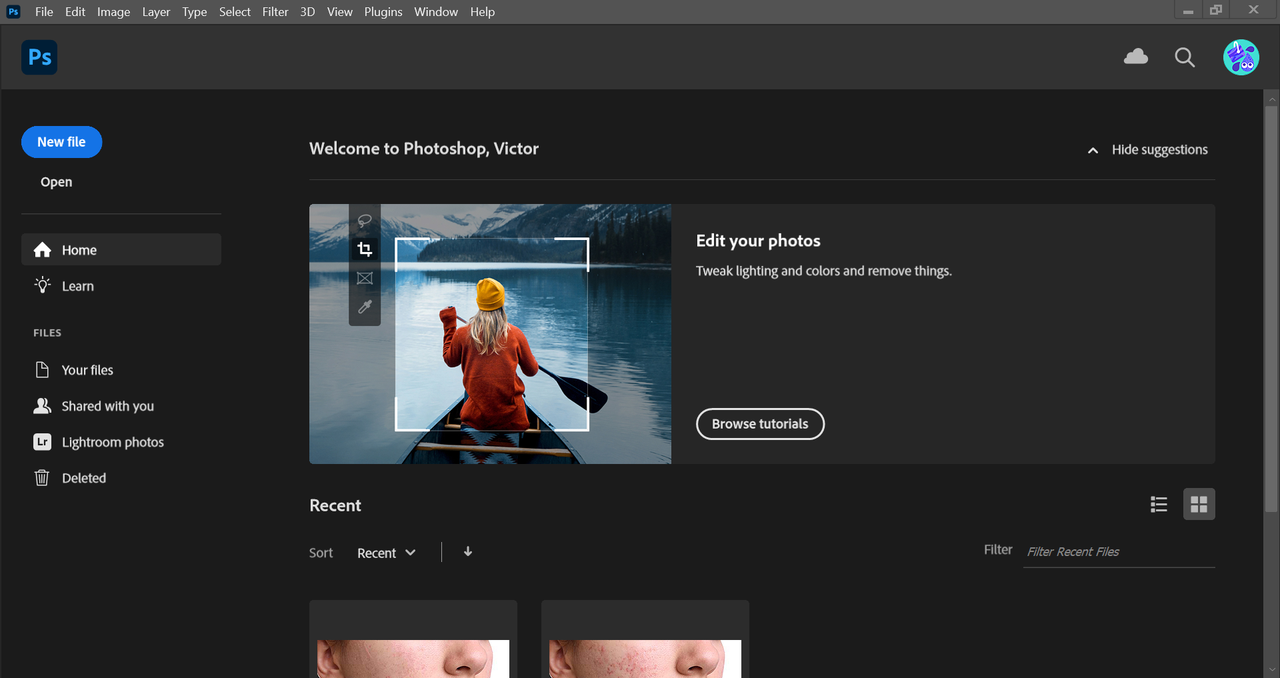
Task: Open the user profile avatar
Action: [1241, 57]
